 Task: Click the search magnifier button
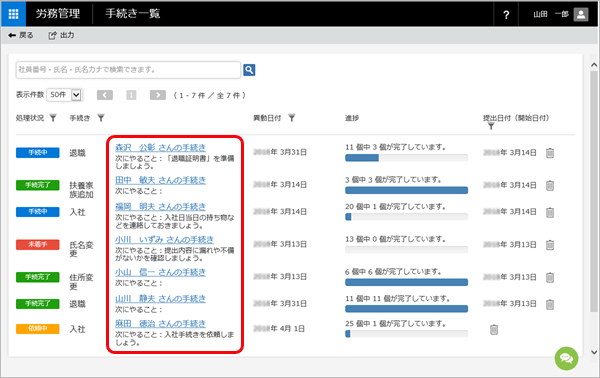249,70
